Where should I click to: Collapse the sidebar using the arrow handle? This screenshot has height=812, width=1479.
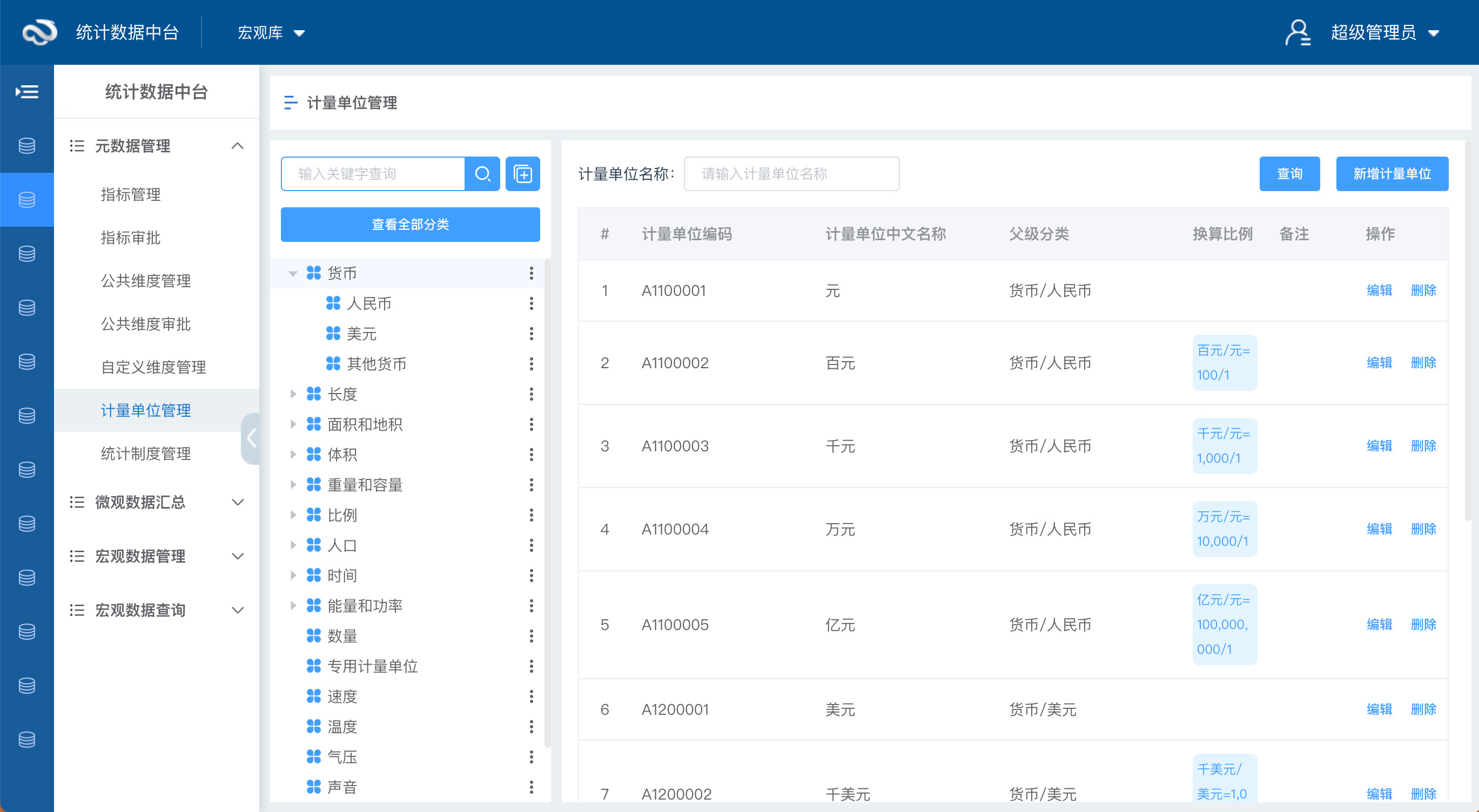point(251,438)
